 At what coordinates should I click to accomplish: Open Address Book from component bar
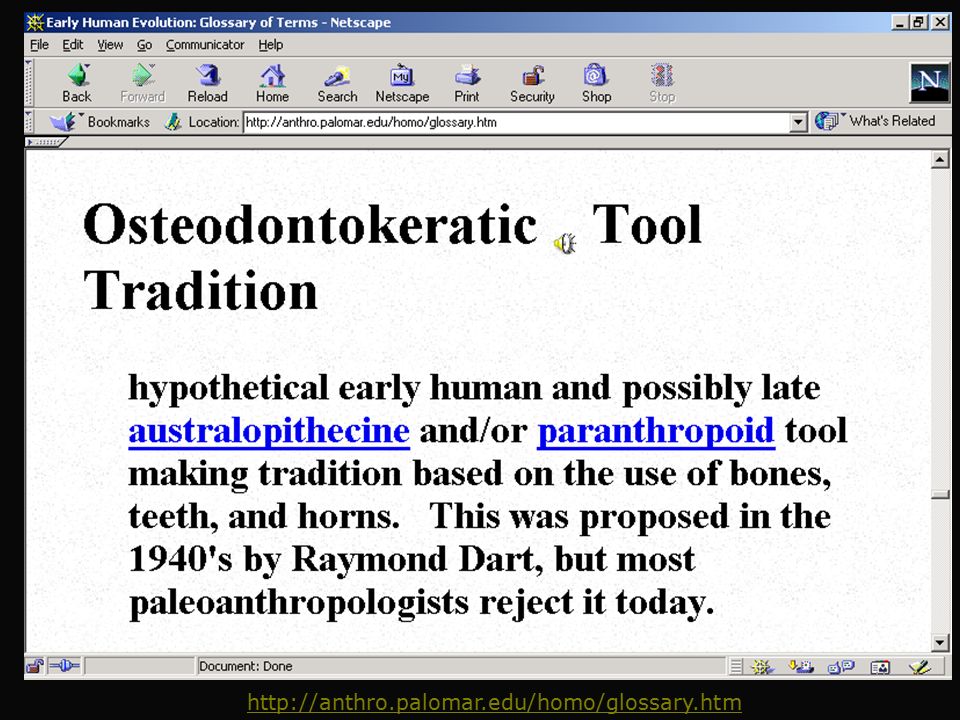tap(880, 667)
